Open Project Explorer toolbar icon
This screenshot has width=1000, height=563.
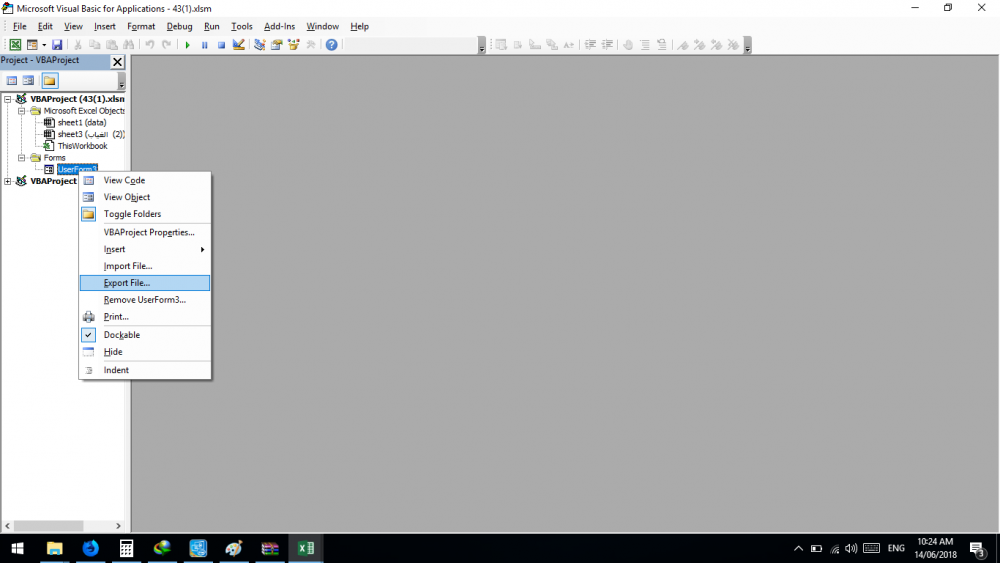coord(260,45)
